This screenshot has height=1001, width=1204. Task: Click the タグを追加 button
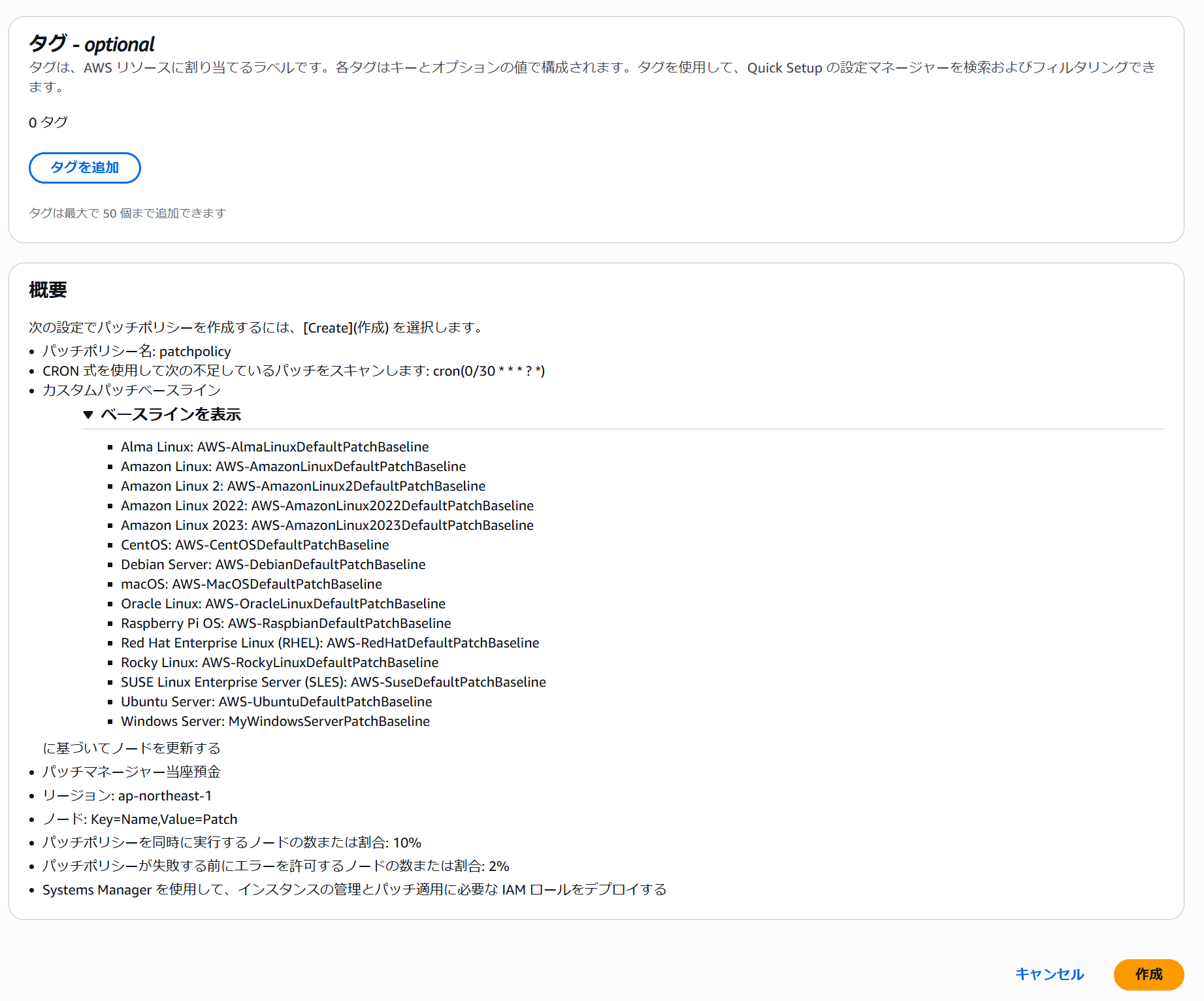tap(84, 168)
